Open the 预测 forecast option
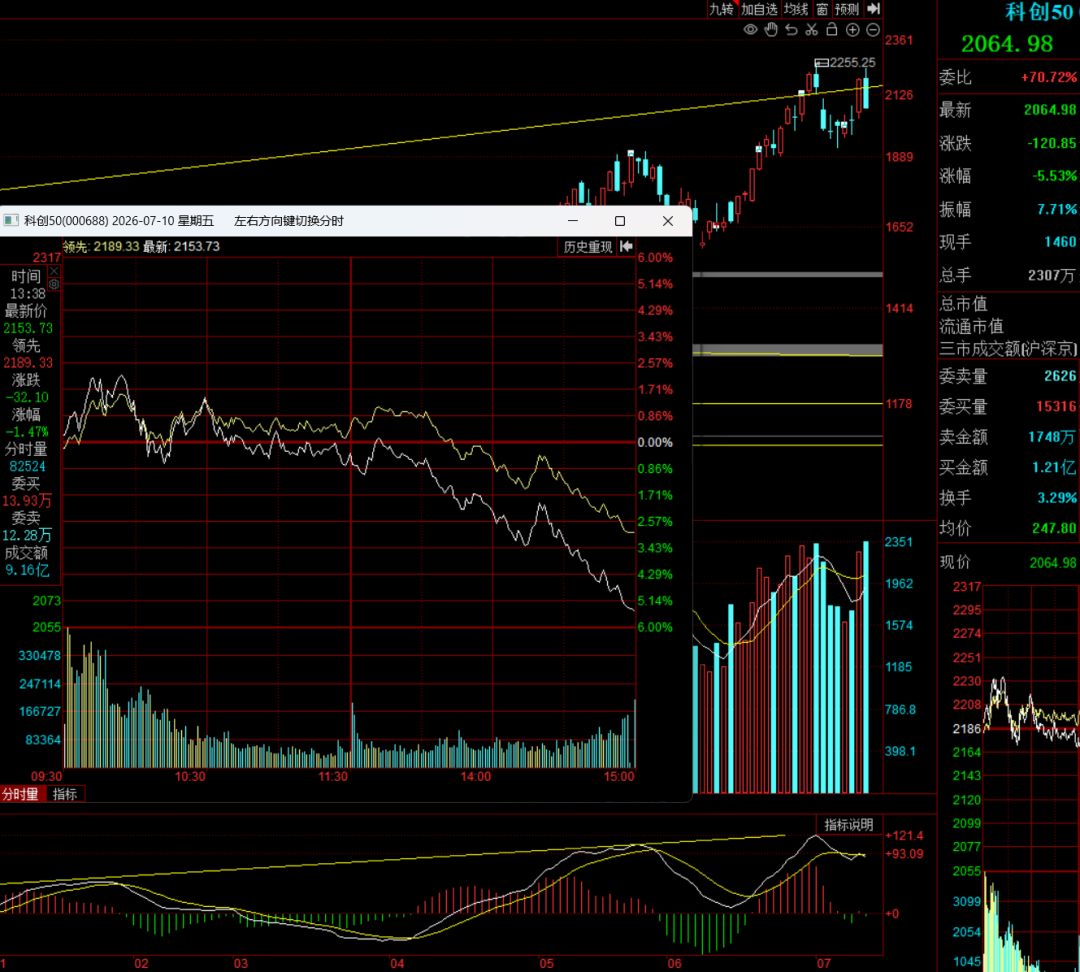This screenshot has height=972, width=1080. (847, 9)
